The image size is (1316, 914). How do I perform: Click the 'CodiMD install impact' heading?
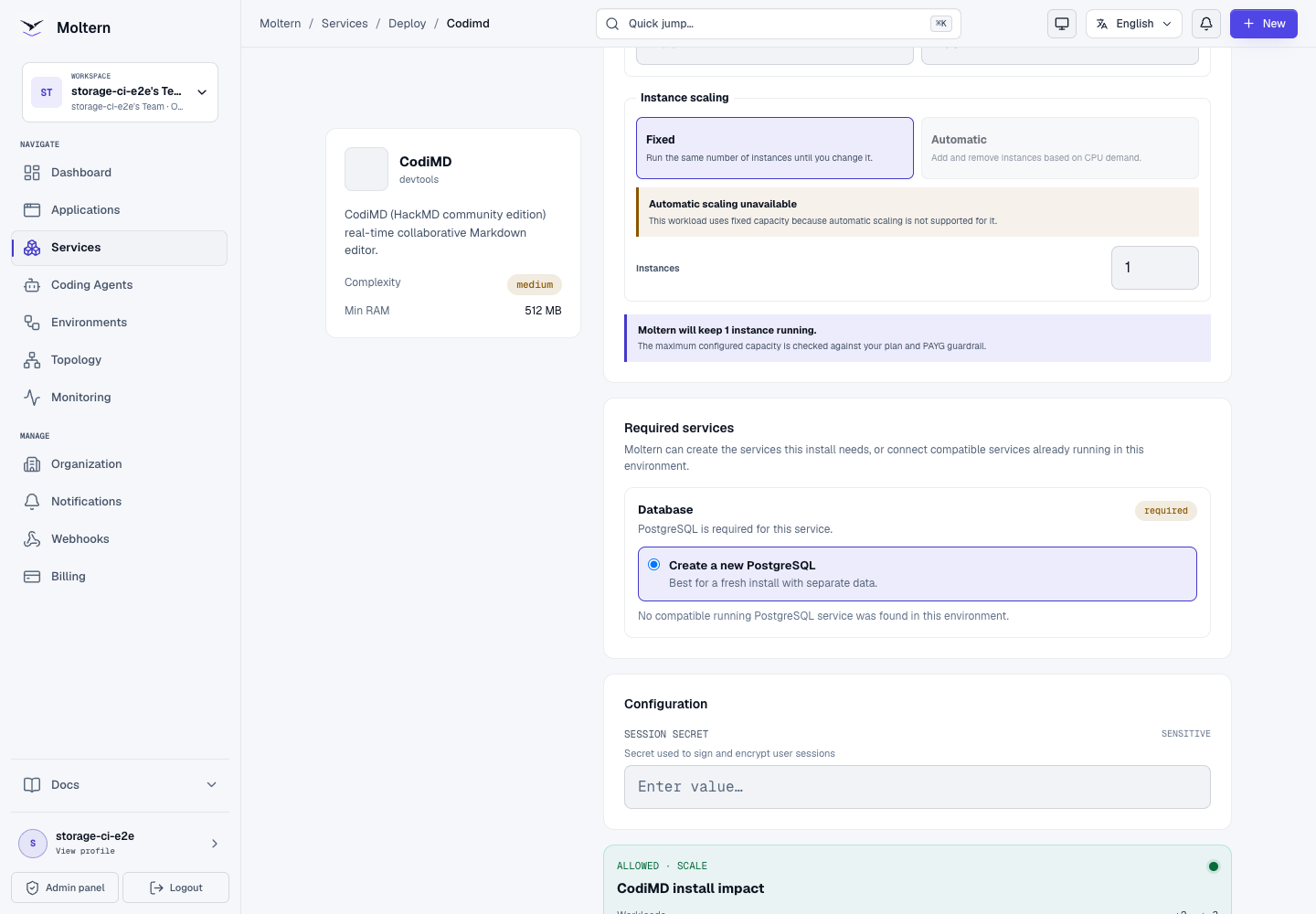tap(691, 888)
